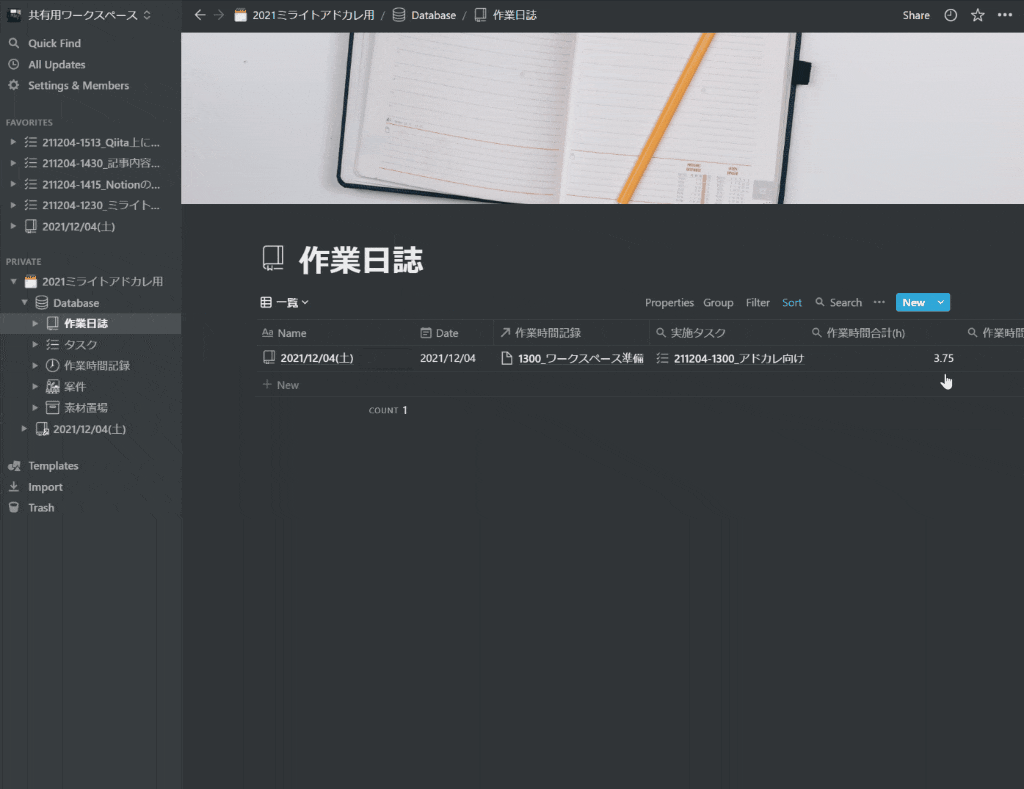
Task: Click the Import icon in the sidebar
Action: [13, 487]
